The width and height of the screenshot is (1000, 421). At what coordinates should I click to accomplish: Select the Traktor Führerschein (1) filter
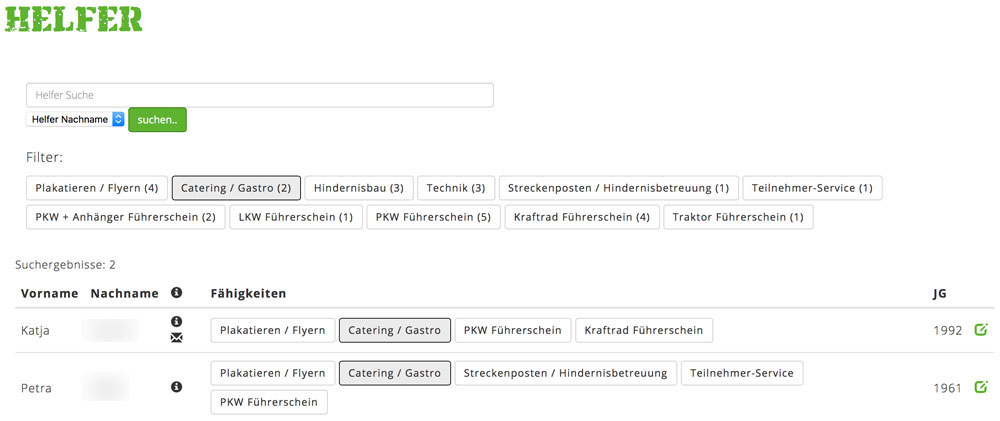coord(738,217)
